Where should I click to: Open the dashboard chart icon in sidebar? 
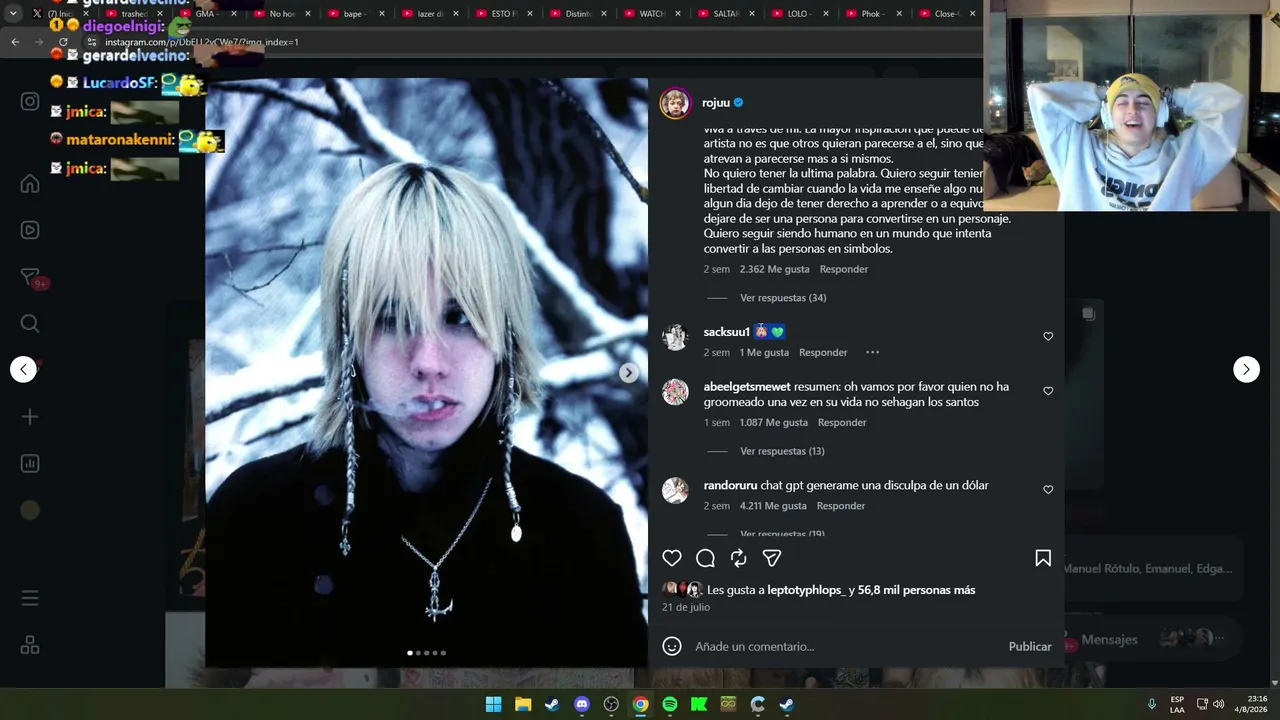30,464
